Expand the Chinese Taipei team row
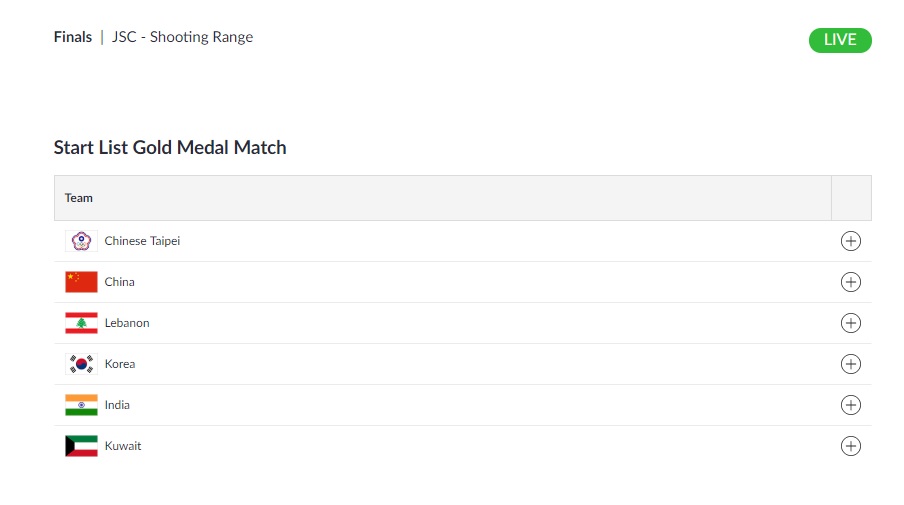This screenshot has width=904, height=505. point(850,241)
